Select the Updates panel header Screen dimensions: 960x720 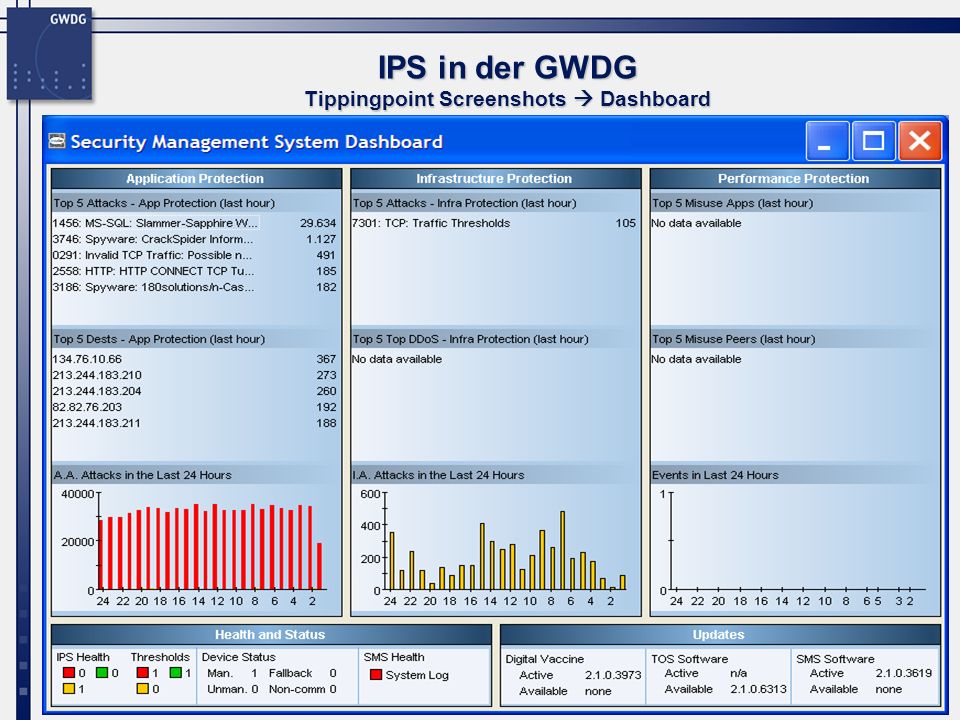coord(719,634)
